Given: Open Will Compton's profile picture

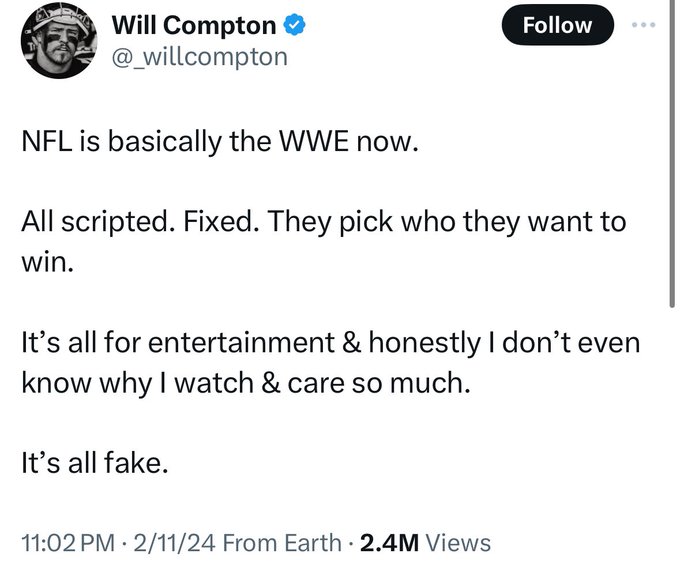Looking at the screenshot, I should [x=59, y=40].
